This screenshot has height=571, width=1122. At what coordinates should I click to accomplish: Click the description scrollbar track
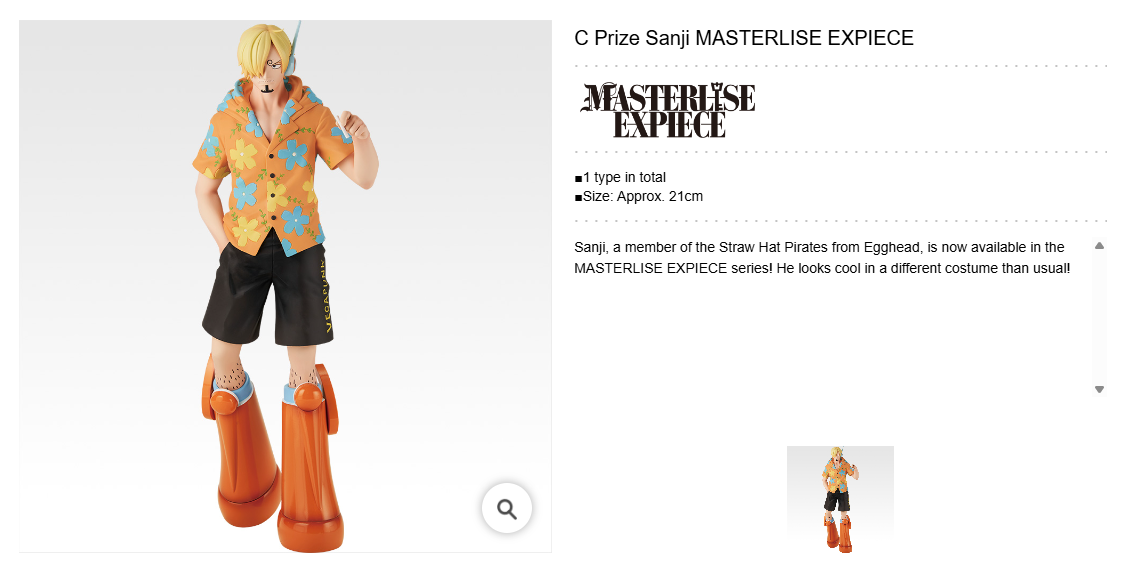(x=1099, y=318)
